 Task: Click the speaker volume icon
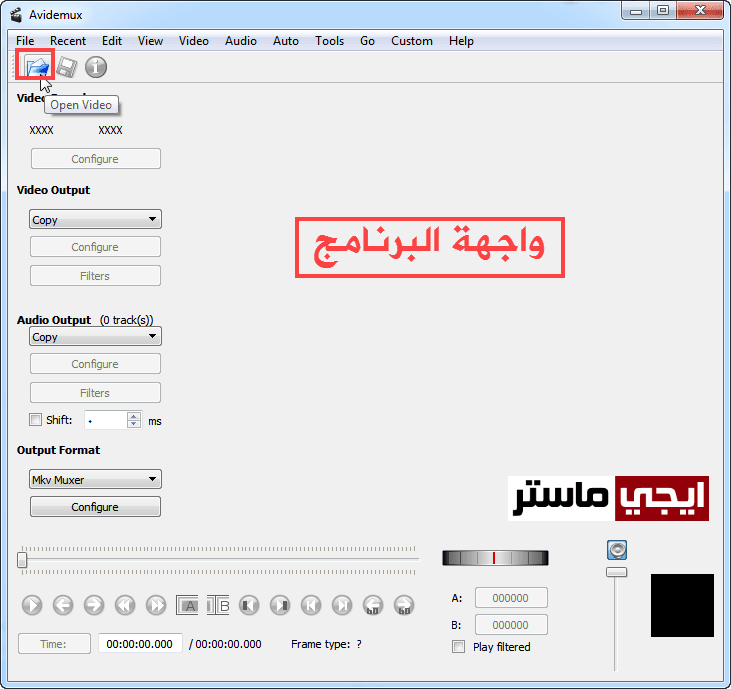point(617,550)
